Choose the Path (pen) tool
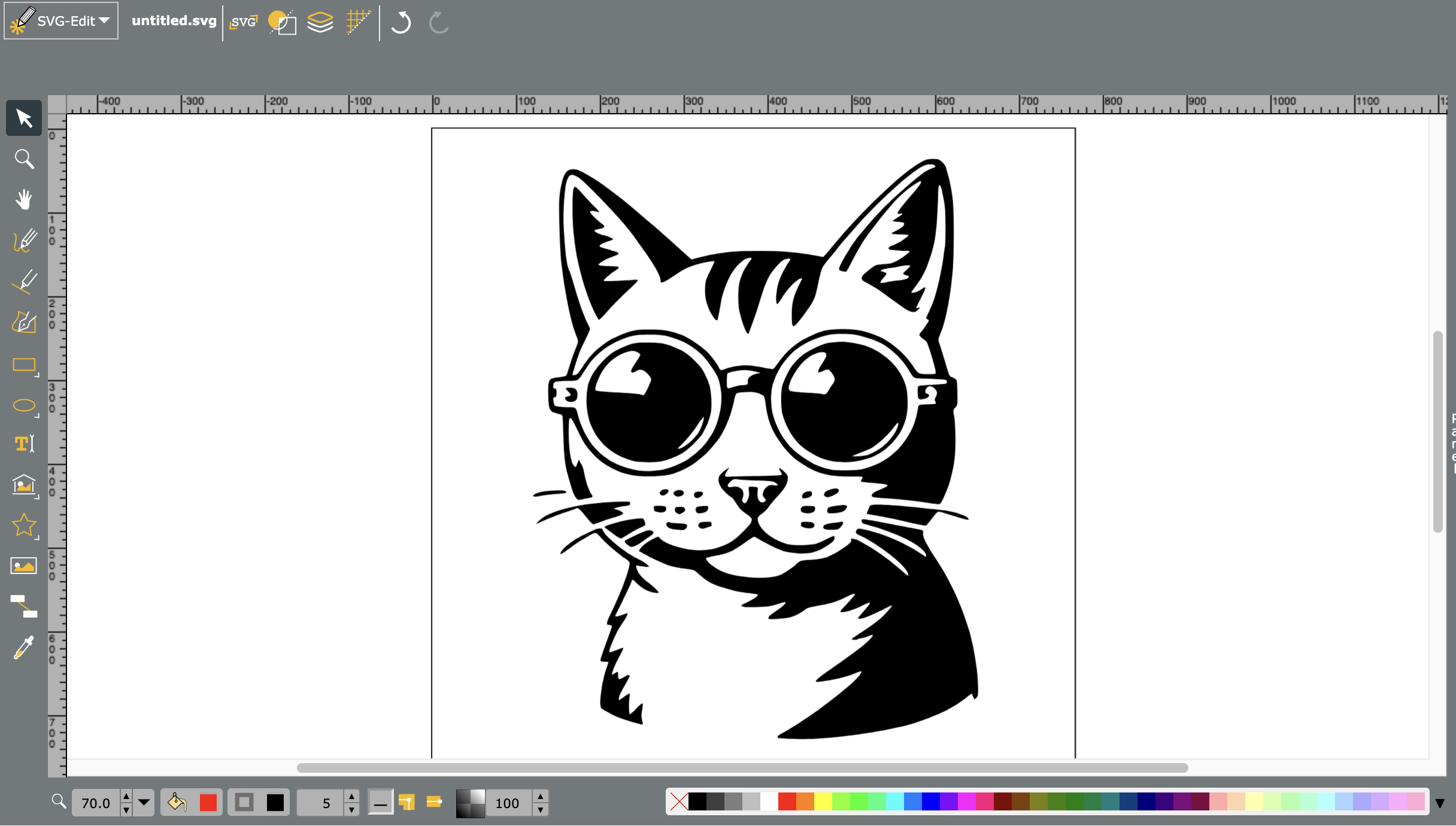This screenshot has width=1456, height=826. click(x=24, y=323)
